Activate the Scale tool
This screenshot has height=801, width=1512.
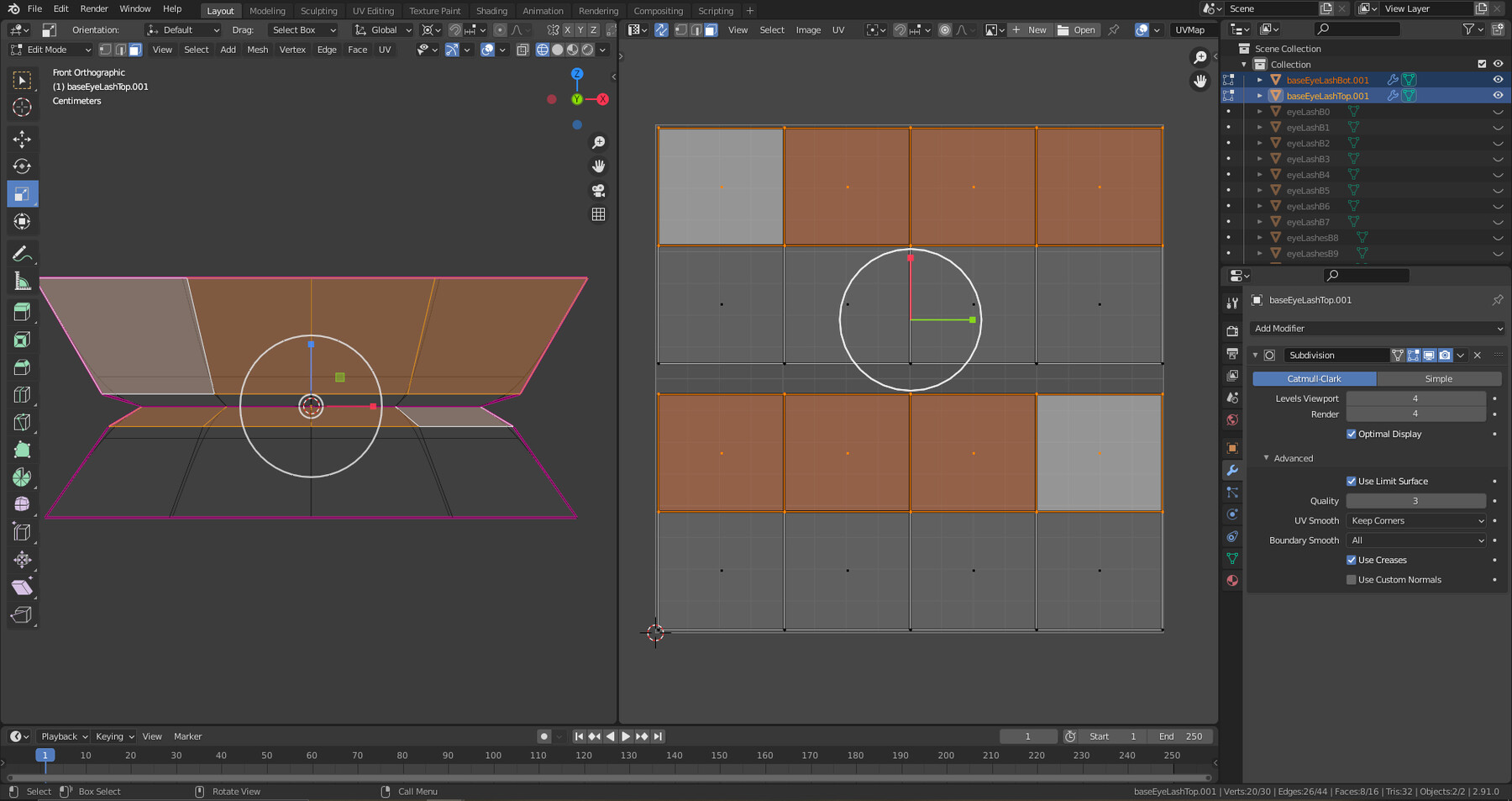point(22,194)
